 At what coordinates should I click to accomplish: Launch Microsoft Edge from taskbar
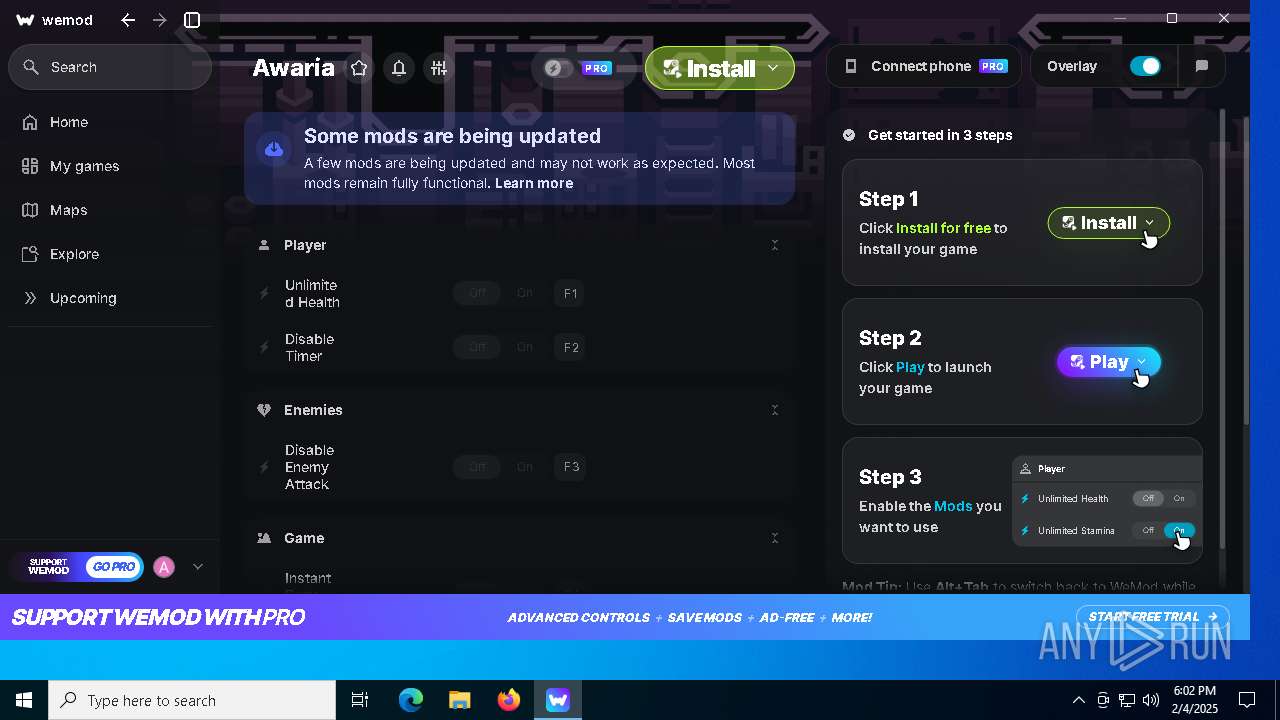pyautogui.click(x=411, y=700)
